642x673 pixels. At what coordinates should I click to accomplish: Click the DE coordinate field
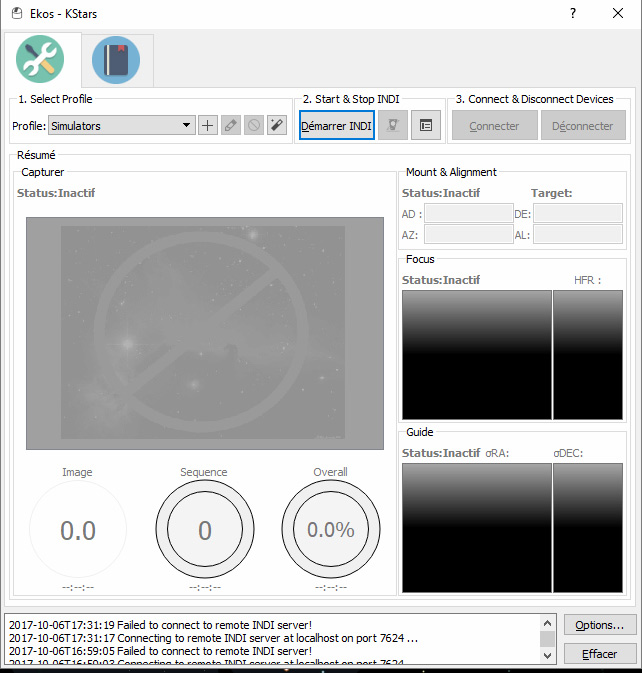point(578,213)
